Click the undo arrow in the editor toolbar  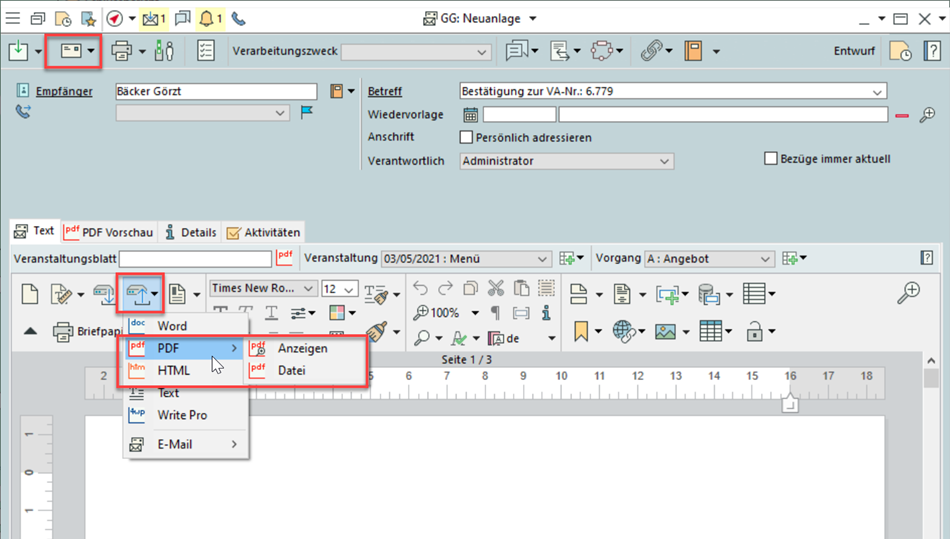coord(420,288)
